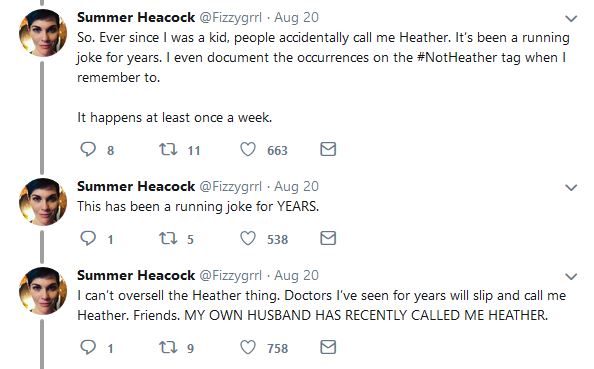Click the Aug 20 timestamp on second tweet
This screenshot has height=369, width=594.
click(x=297, y=186)
